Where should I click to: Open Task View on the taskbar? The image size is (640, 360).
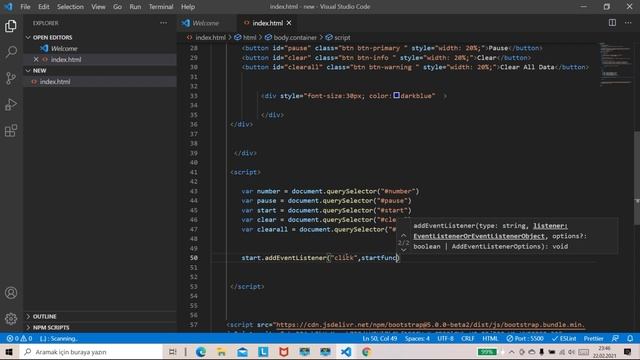173,352
